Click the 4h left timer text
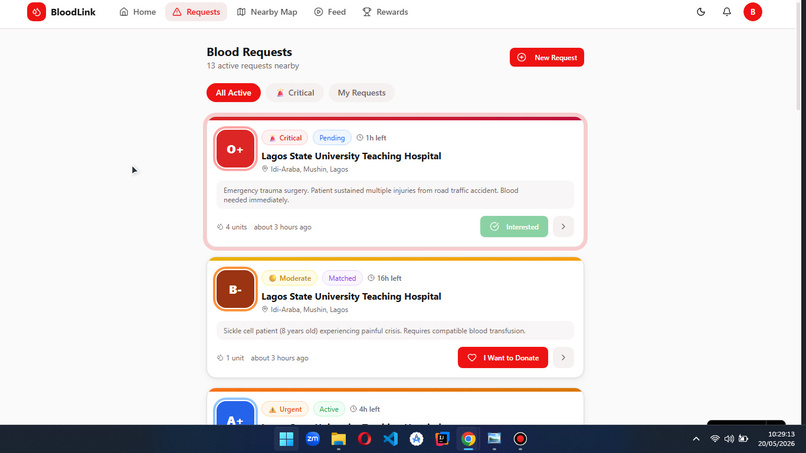 [x=365, y=409]
